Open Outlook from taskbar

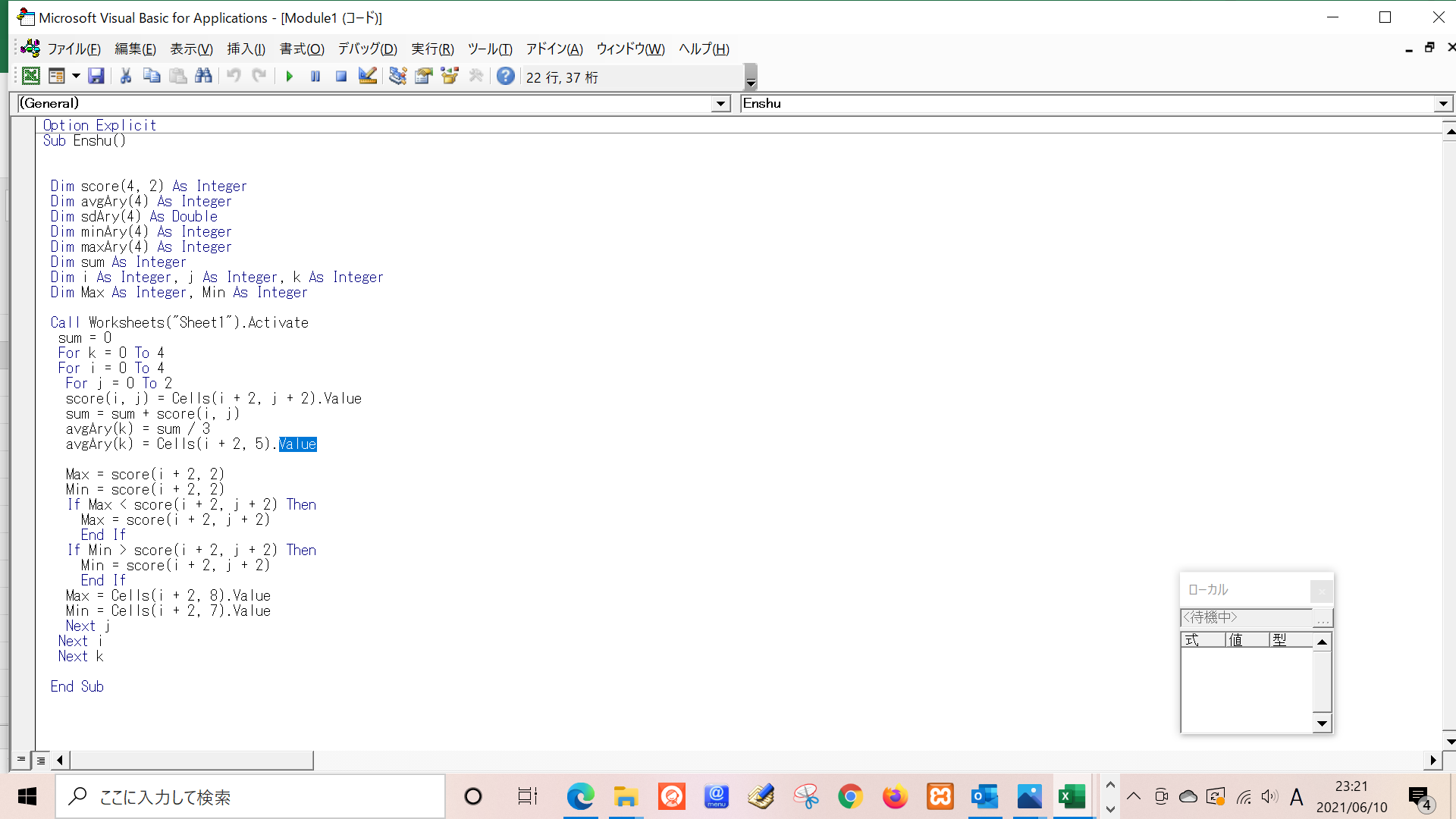(x=984, y=796)
